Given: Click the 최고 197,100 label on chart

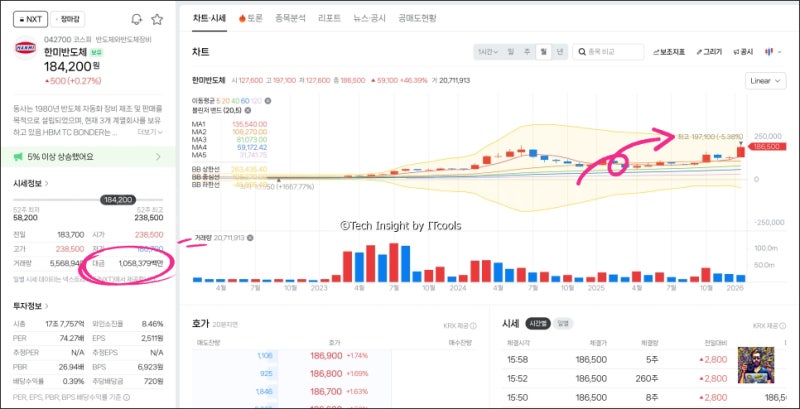Looking at the screenshot, I should (x=710, y=136).
